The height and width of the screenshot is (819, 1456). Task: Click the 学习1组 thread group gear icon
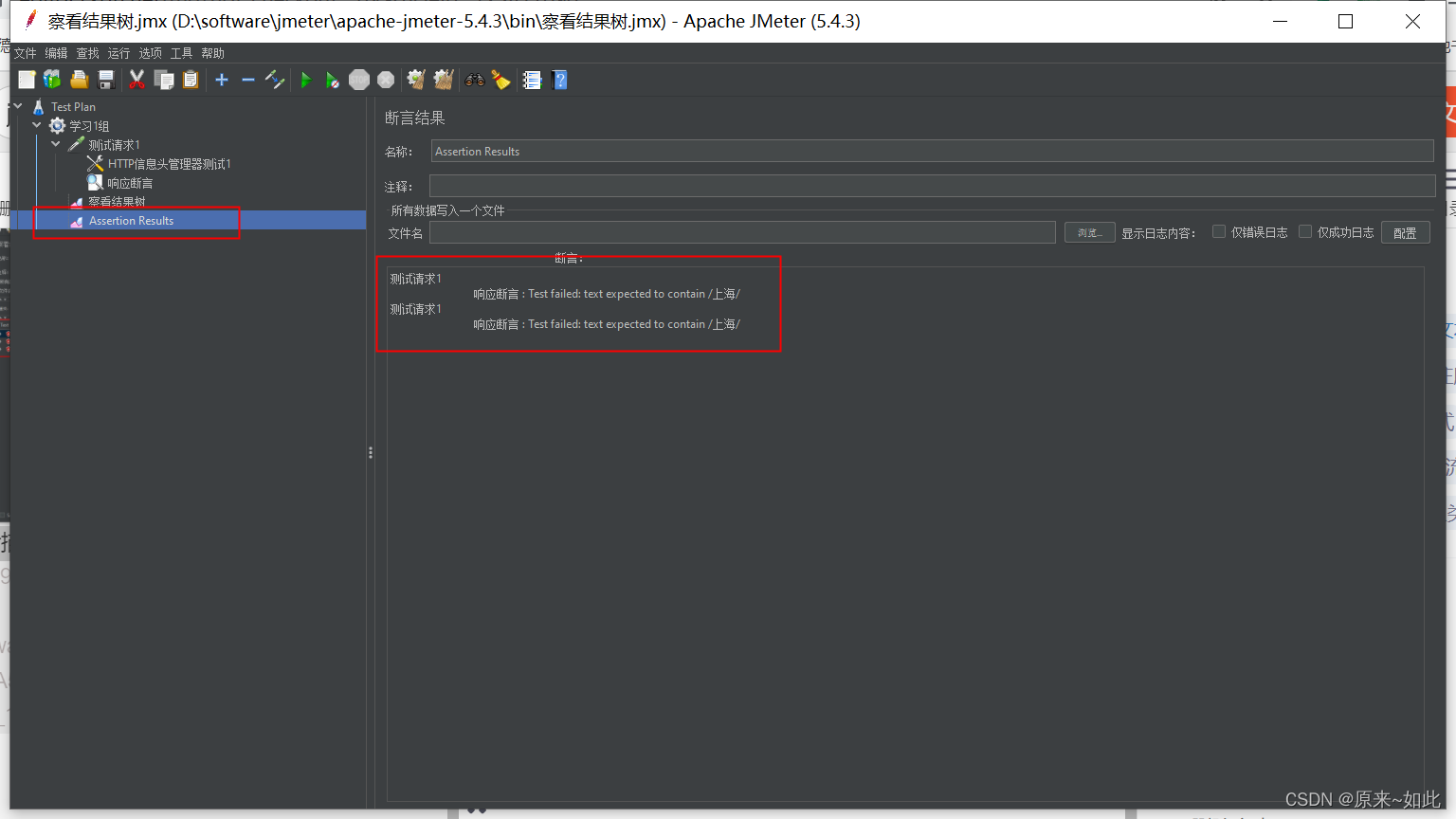(57, 125)
